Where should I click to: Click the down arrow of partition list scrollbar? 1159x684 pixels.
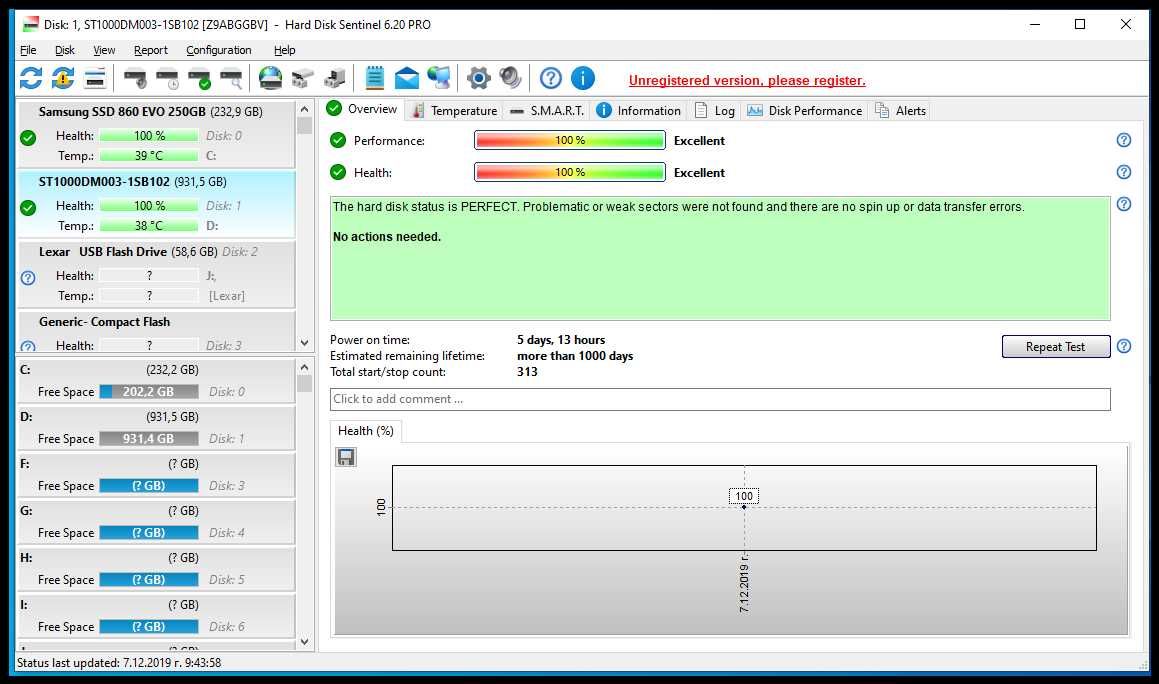(305, 642)
